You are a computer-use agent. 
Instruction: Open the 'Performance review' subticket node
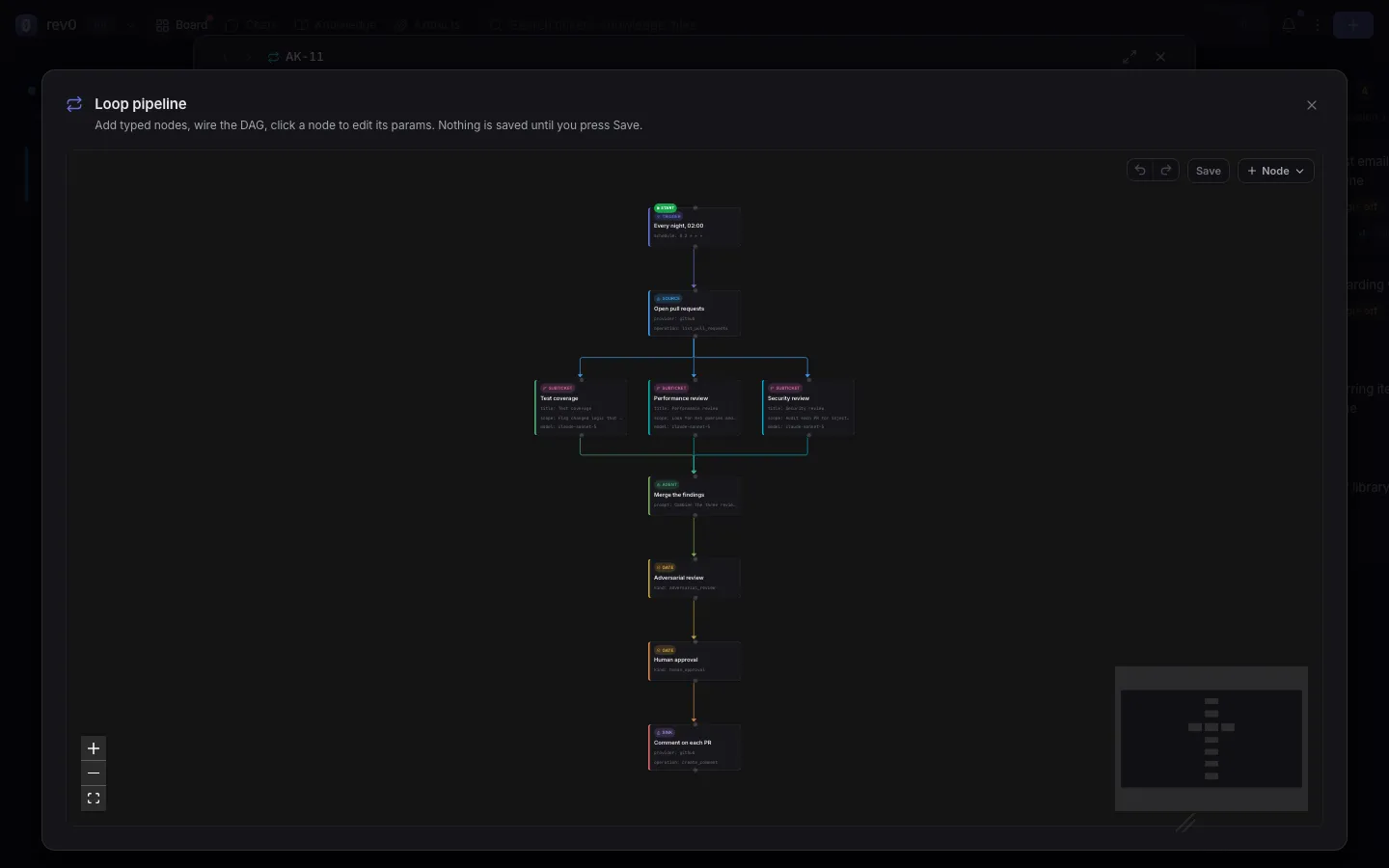694,408
